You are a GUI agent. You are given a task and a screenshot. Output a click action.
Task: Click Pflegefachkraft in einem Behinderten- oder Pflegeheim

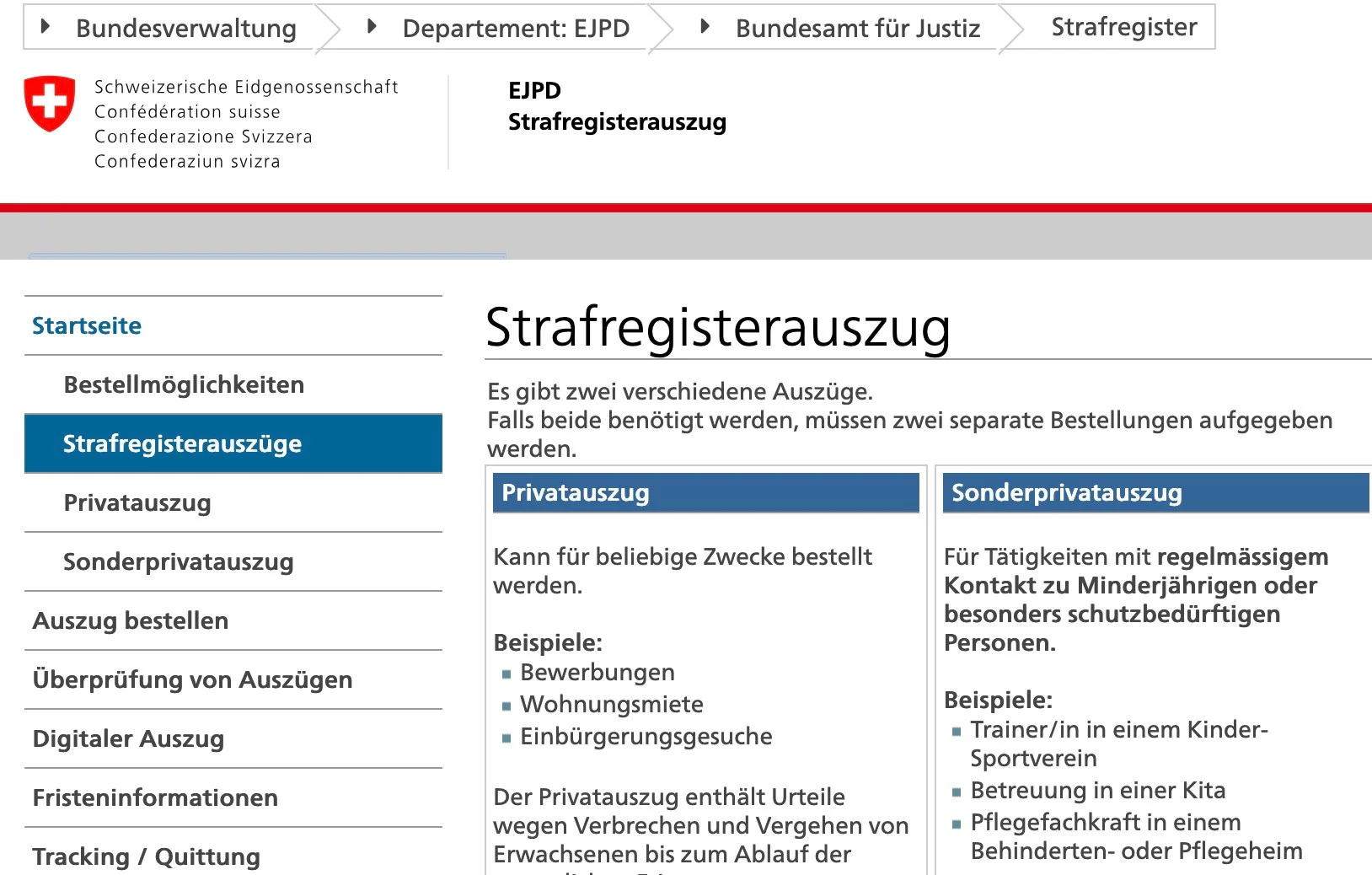1136,836
